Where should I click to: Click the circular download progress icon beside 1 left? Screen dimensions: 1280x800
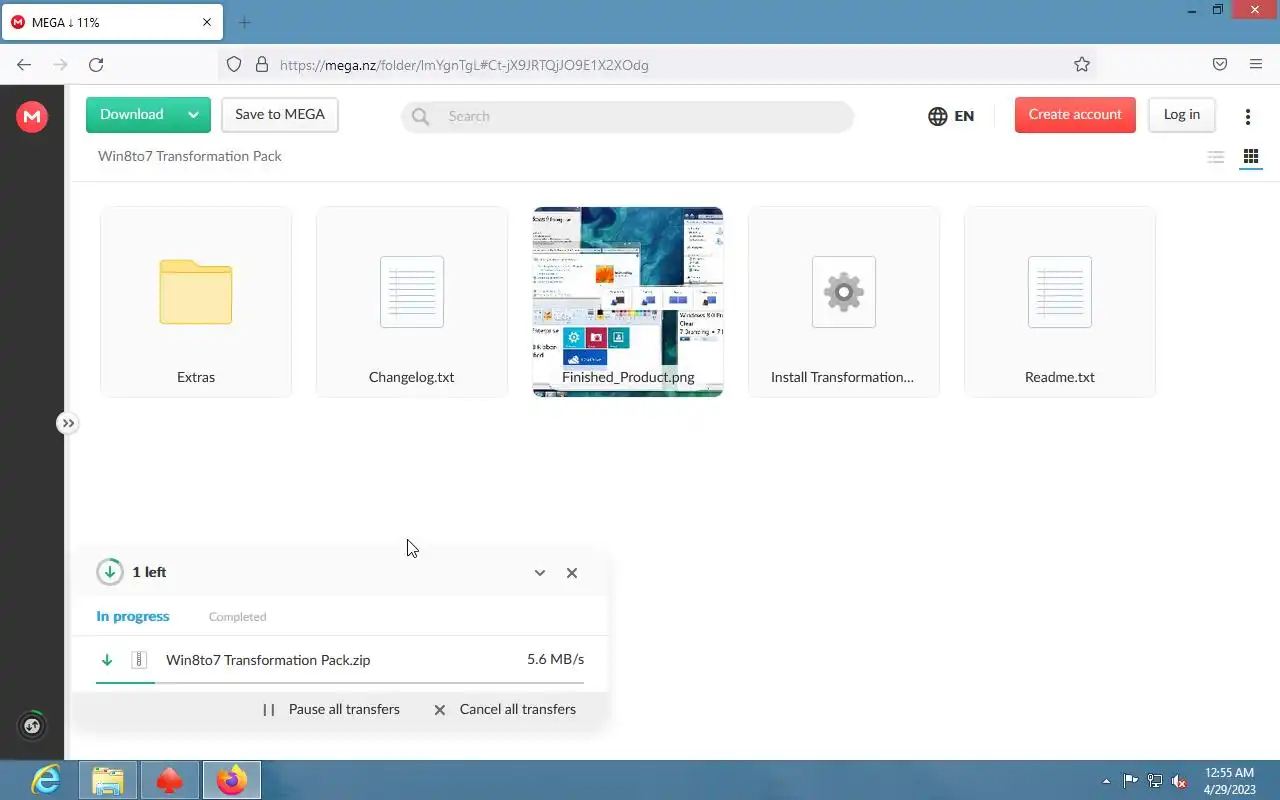coord(110,572)
